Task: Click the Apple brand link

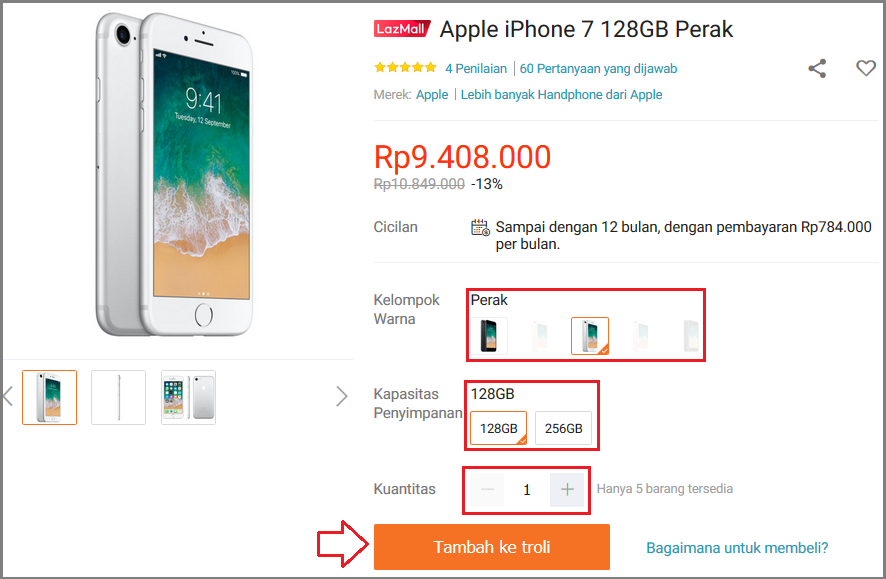Action: click(432, 95)
